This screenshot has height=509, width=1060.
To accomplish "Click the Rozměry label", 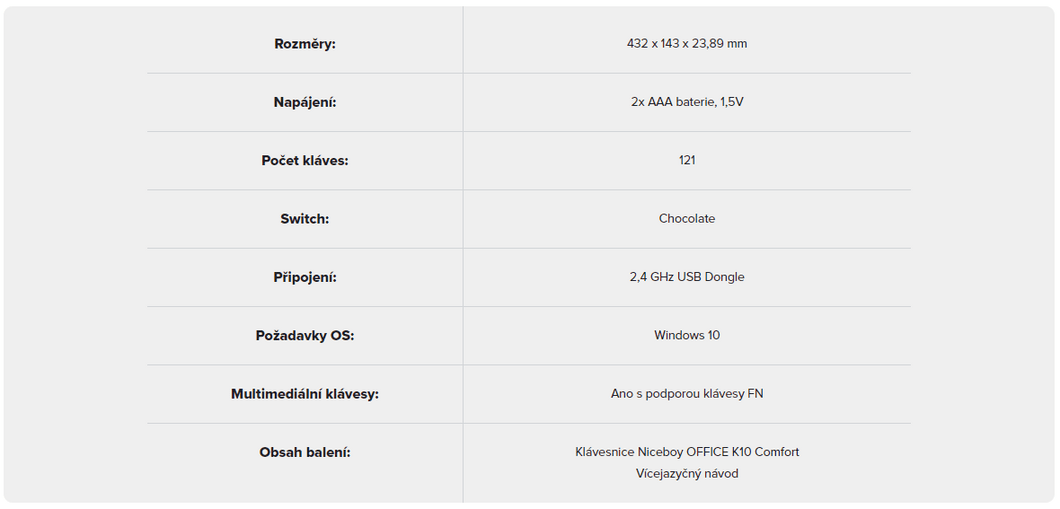I will 305,44.
